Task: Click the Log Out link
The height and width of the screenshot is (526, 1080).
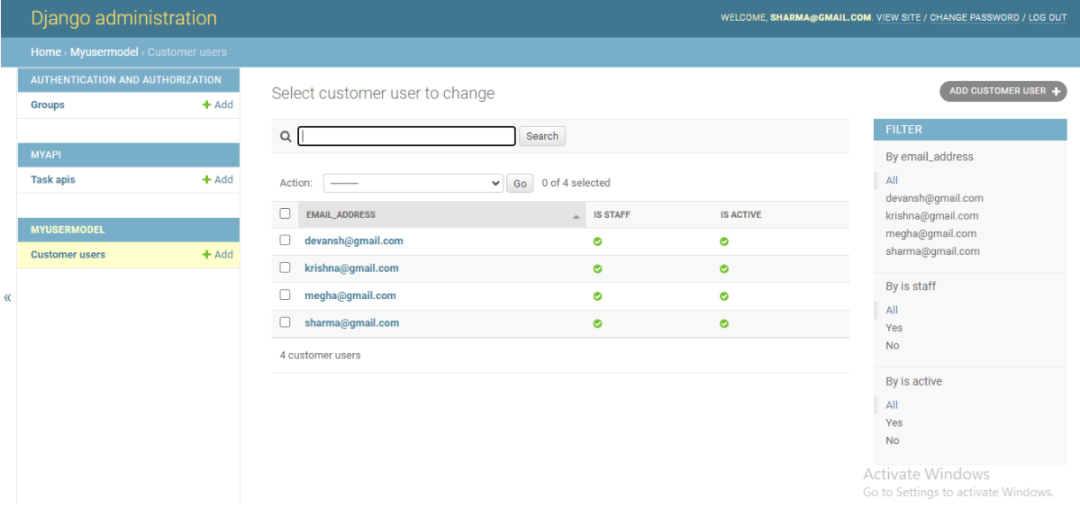Action: coord(1048,18)
